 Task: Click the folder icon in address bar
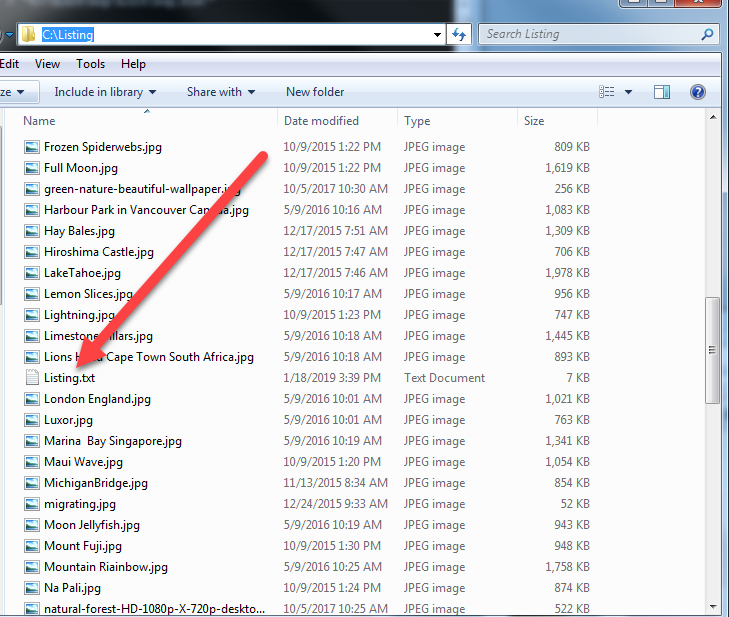pyautogui.click(x=28, y=35)
